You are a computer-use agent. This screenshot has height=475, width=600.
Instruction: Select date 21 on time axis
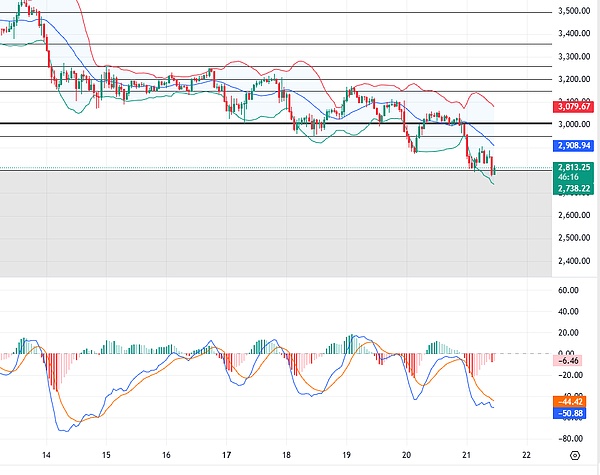click(x=467, y=455)
